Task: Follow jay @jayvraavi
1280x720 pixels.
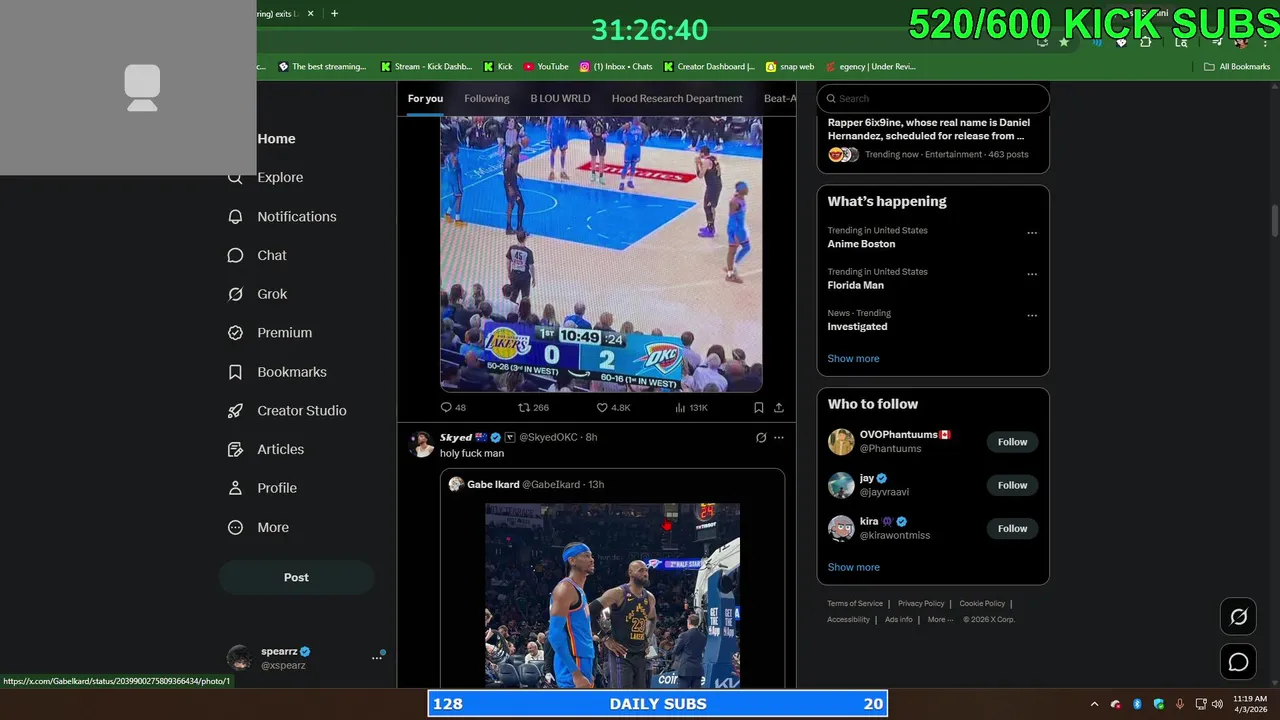Action: tap(1012, 485)
